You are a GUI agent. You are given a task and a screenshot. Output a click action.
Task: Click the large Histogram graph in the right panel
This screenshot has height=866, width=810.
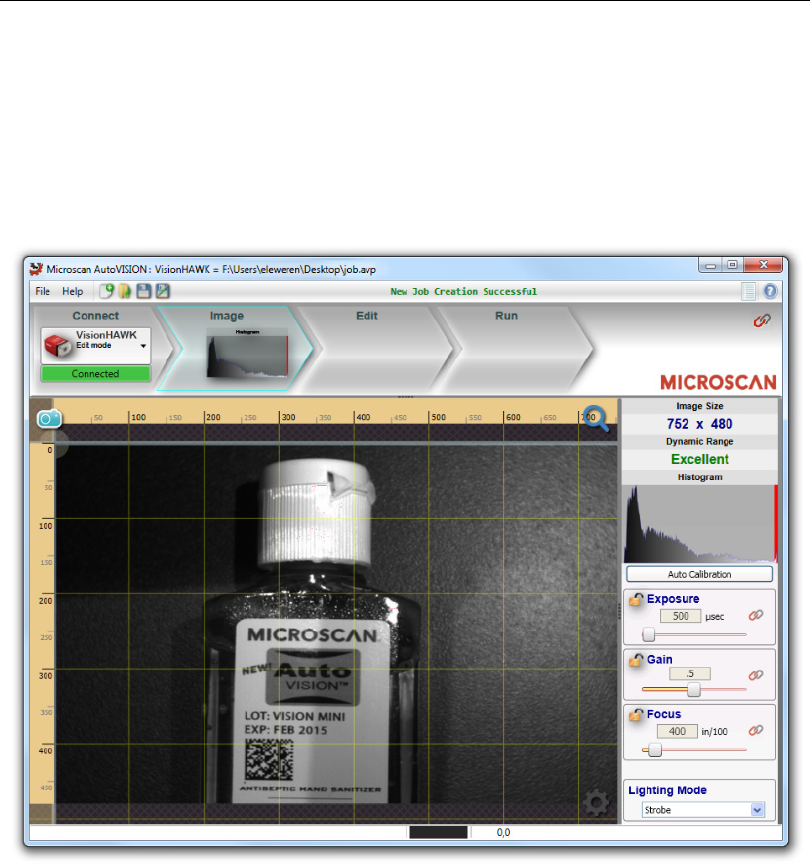[700, 524]
